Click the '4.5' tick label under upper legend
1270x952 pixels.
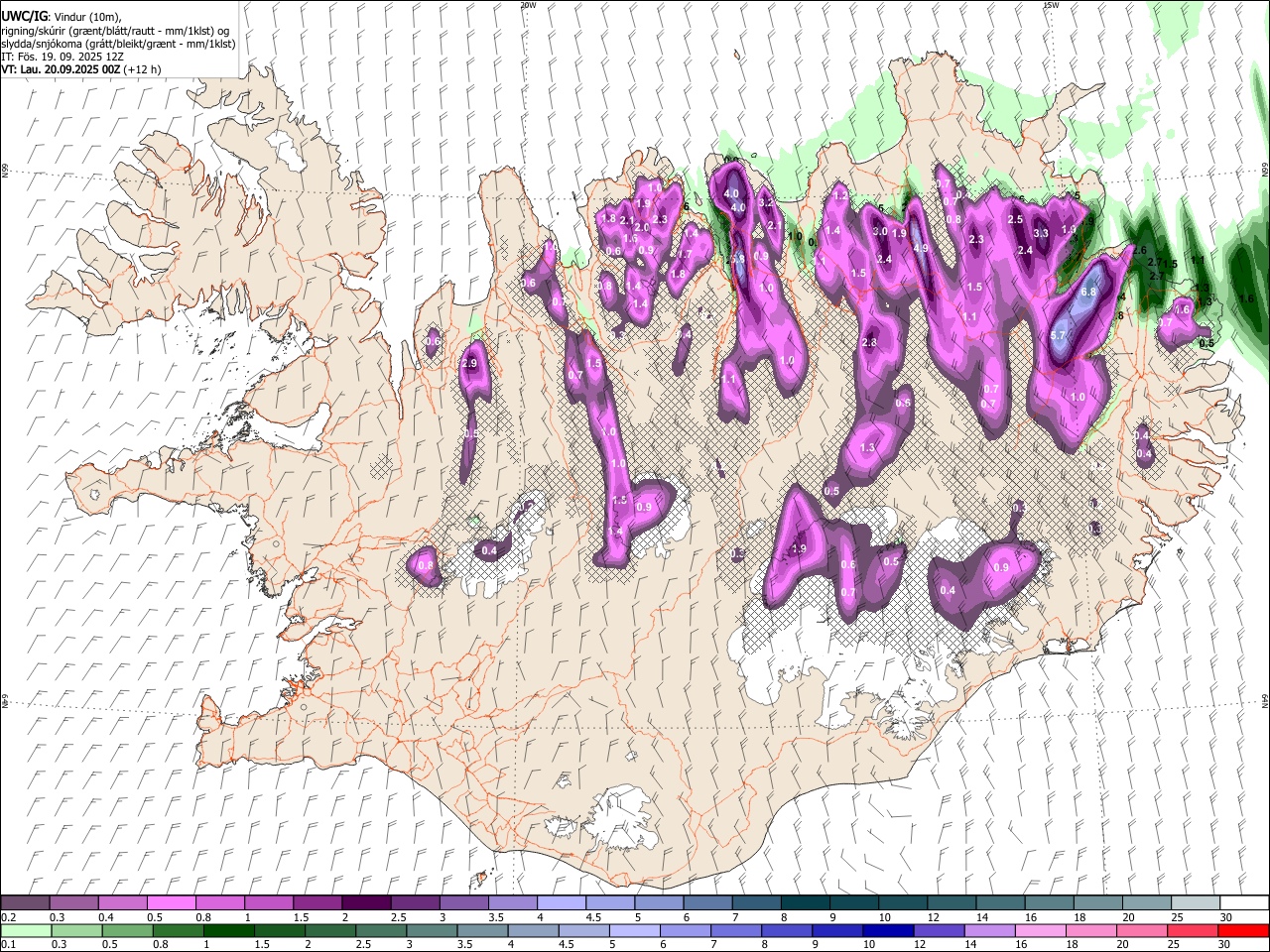tap(593, 917)
